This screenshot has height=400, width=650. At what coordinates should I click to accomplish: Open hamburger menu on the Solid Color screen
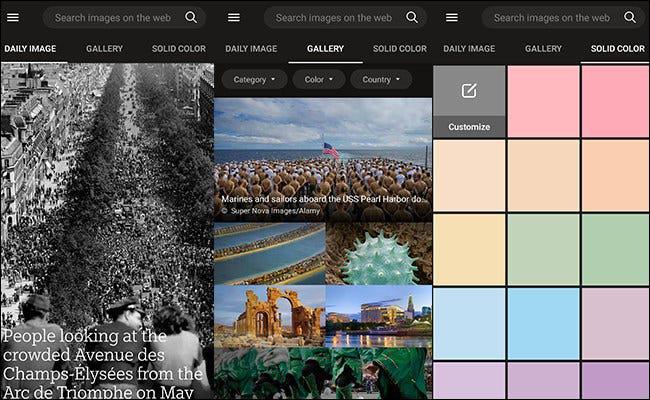coord(452,17)
